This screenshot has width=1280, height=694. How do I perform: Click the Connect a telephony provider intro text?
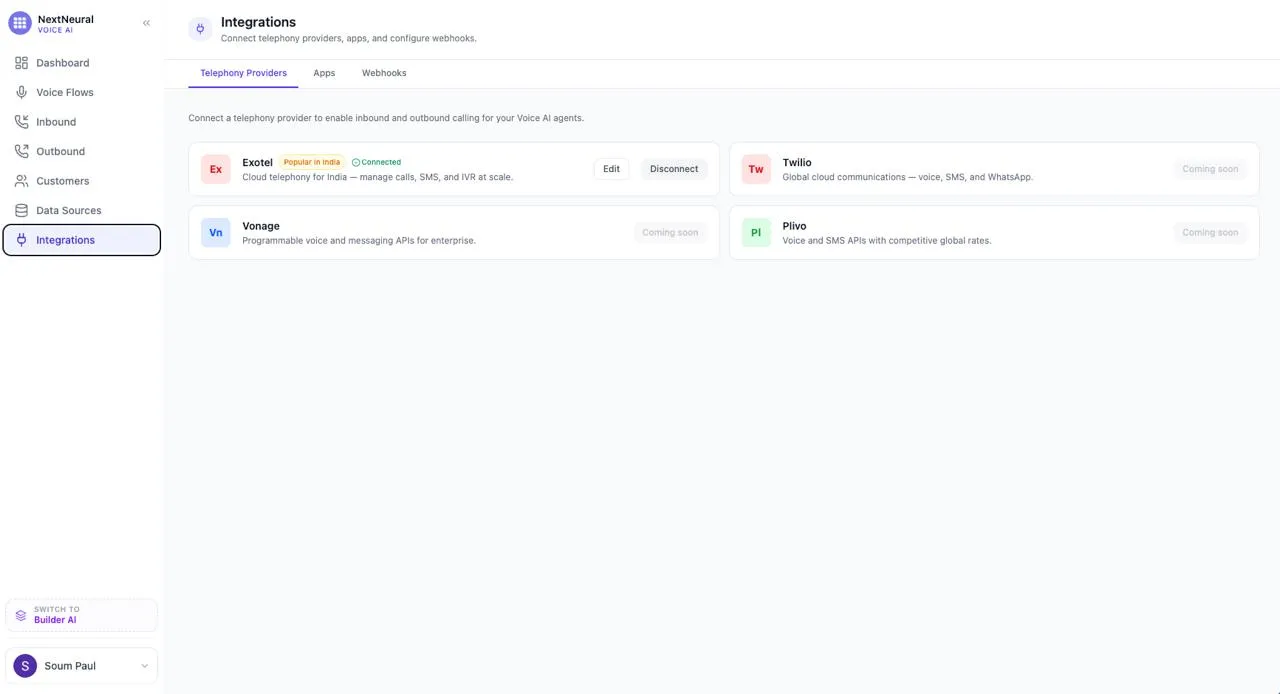[386, 118]
